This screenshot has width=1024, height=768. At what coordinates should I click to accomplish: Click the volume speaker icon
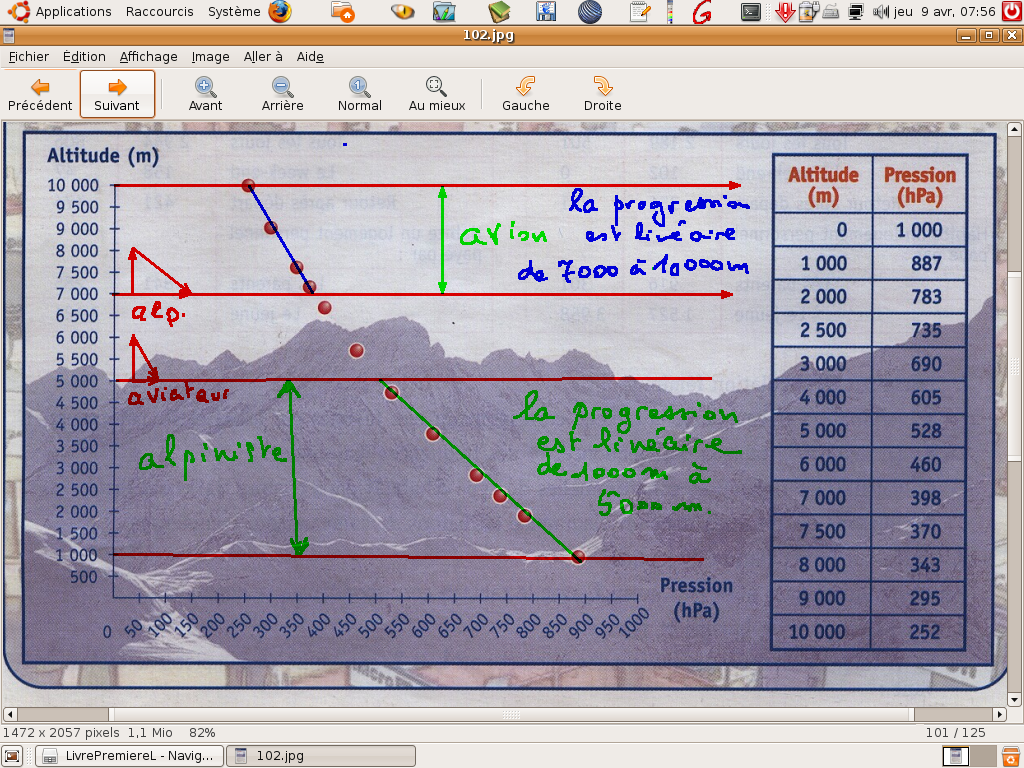[x=880, y=12]
